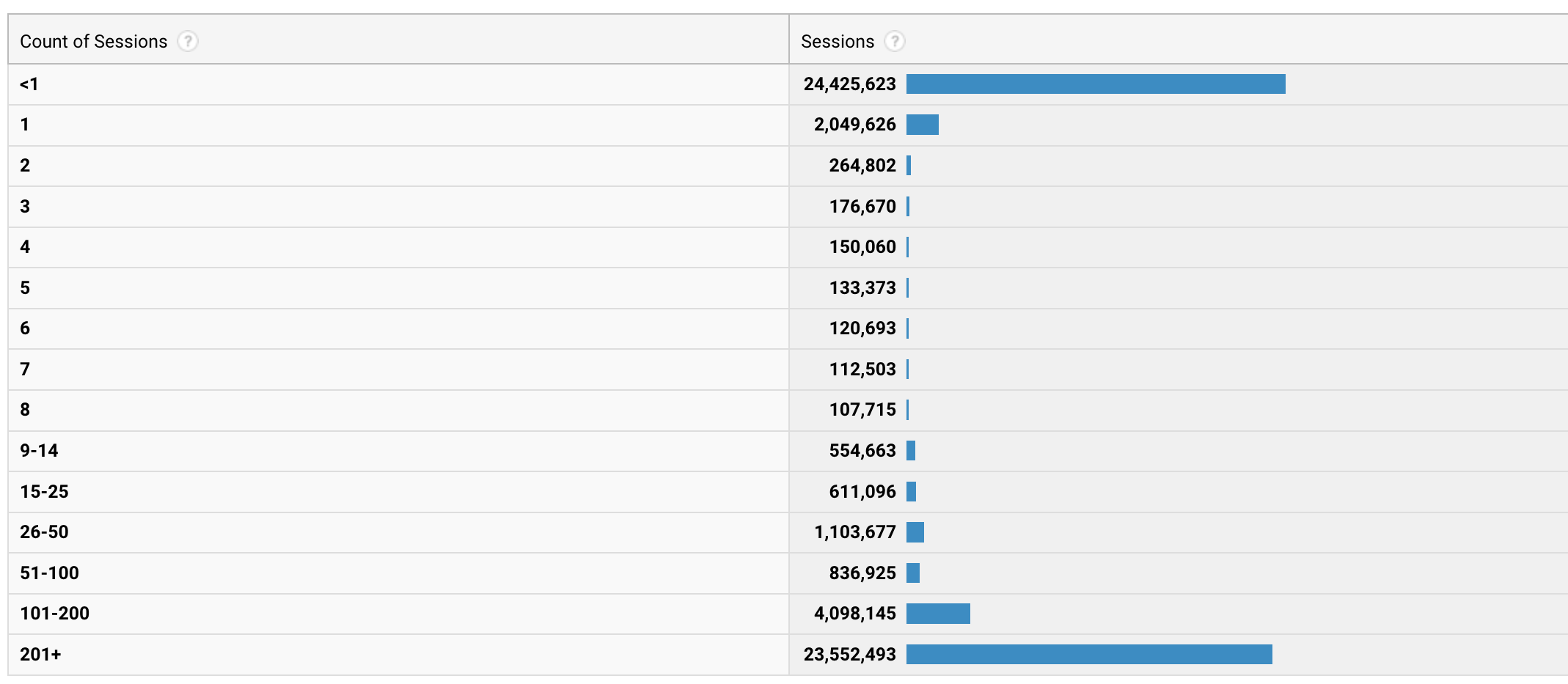Select the 201+ session count row
The height and width of the screenshot is (684, 1568).
tap(40, 654)
